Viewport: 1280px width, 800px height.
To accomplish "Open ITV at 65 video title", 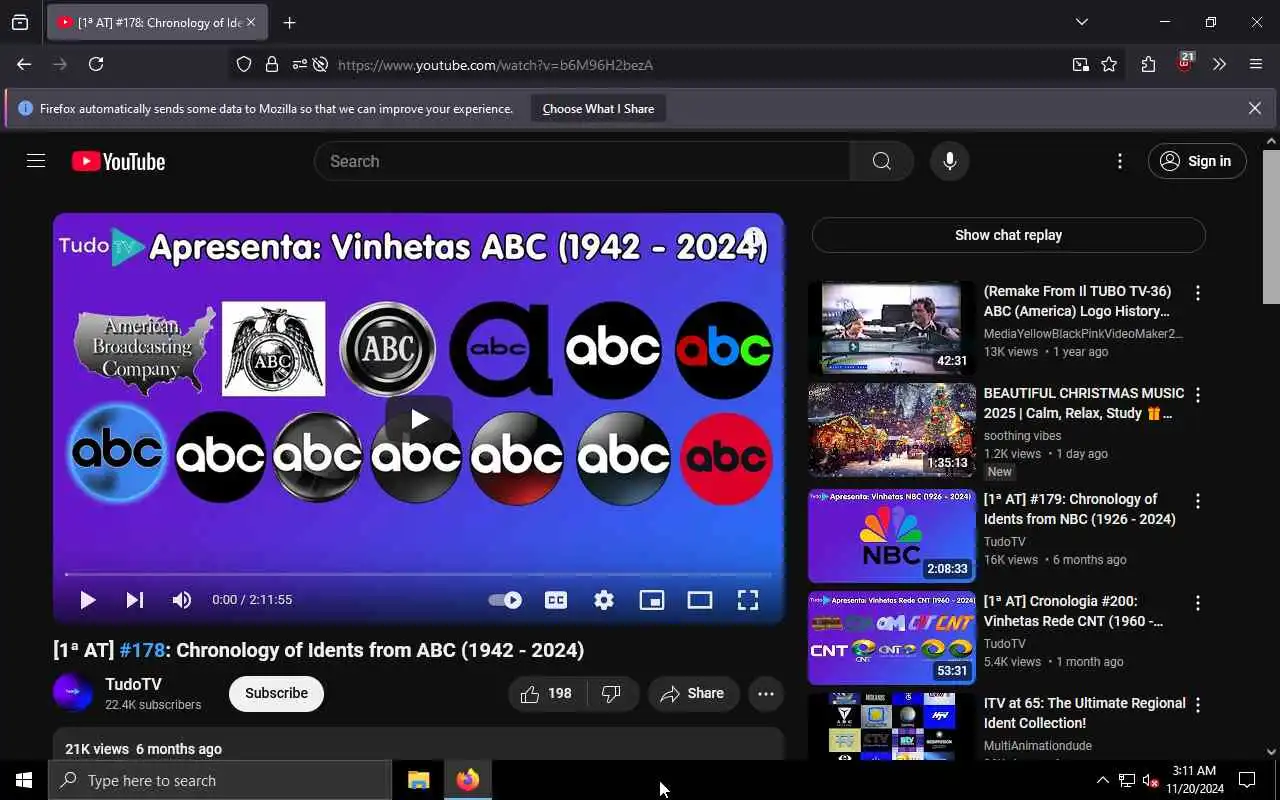I will pyautogui.click(x=1084, y=713).
